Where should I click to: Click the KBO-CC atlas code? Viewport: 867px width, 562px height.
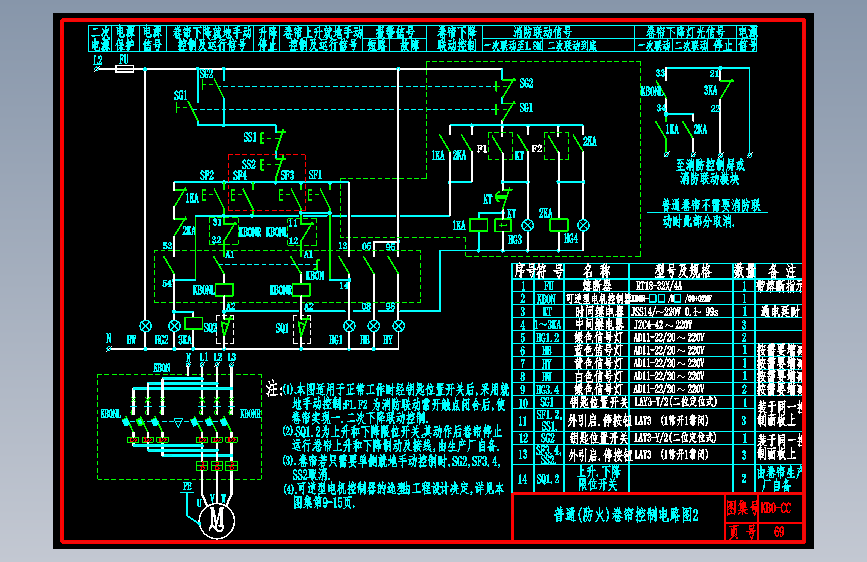[776, 508]
